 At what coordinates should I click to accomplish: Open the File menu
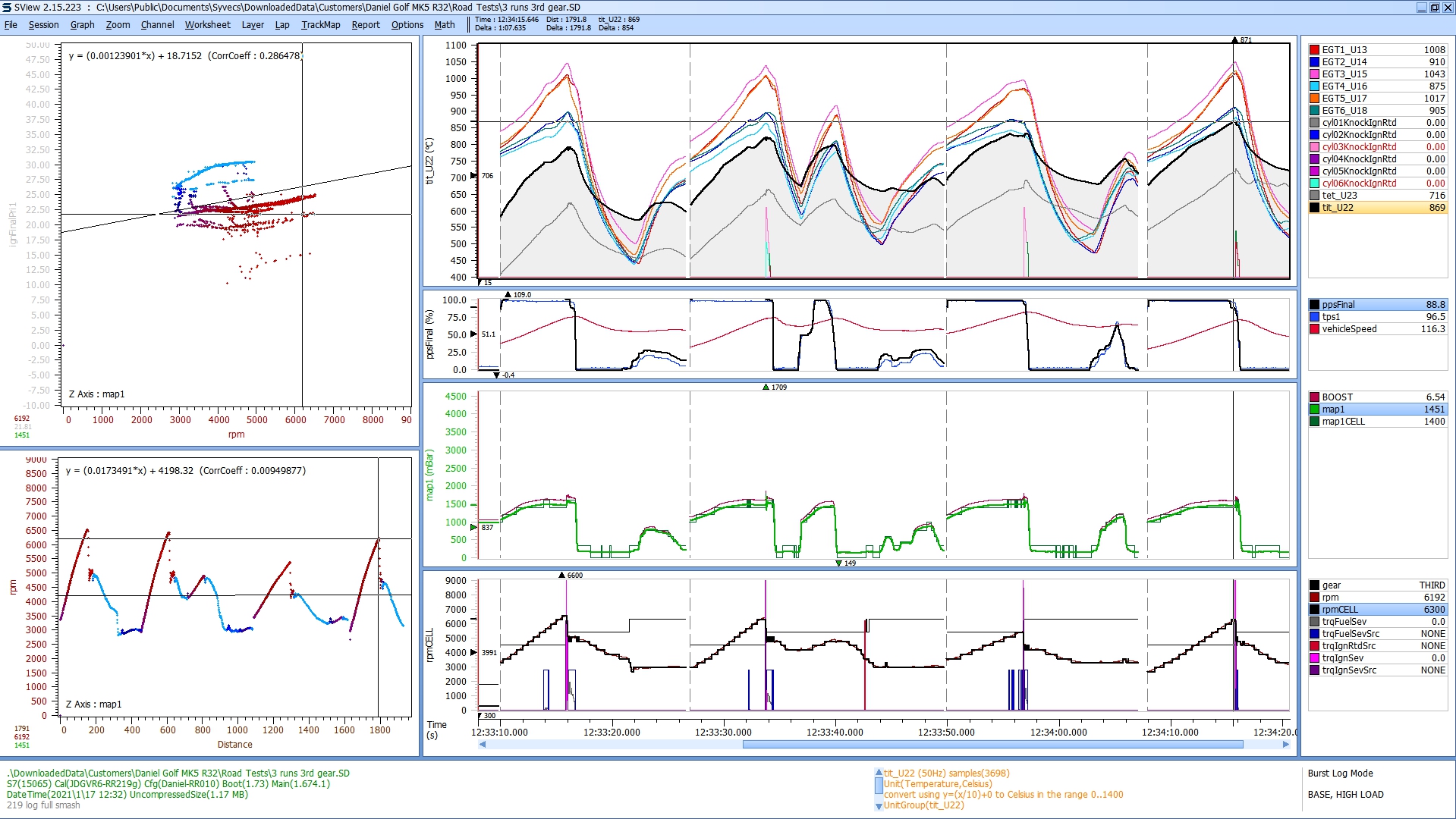tap(11, 25)
